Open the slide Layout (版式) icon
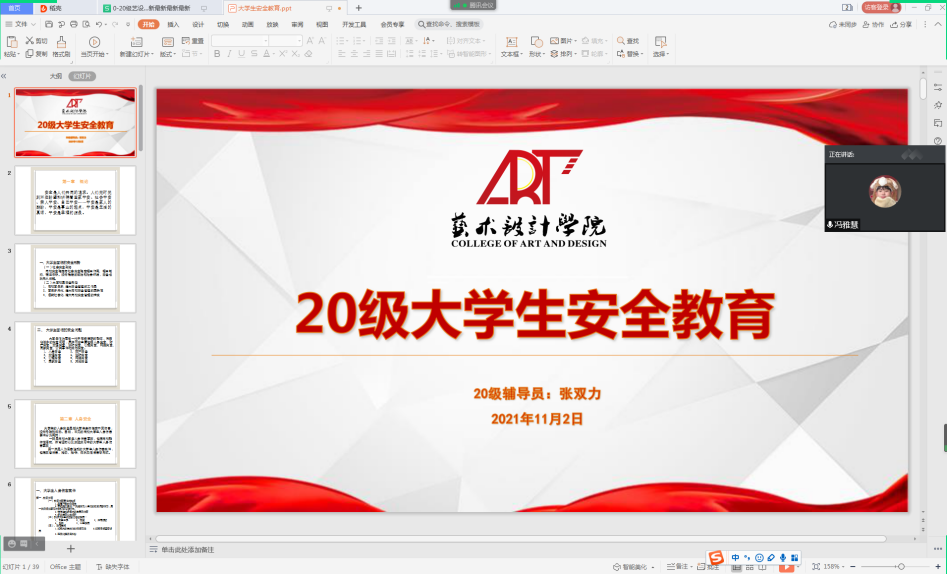Screen dimensions: 947x574 (x=168, y=42)
